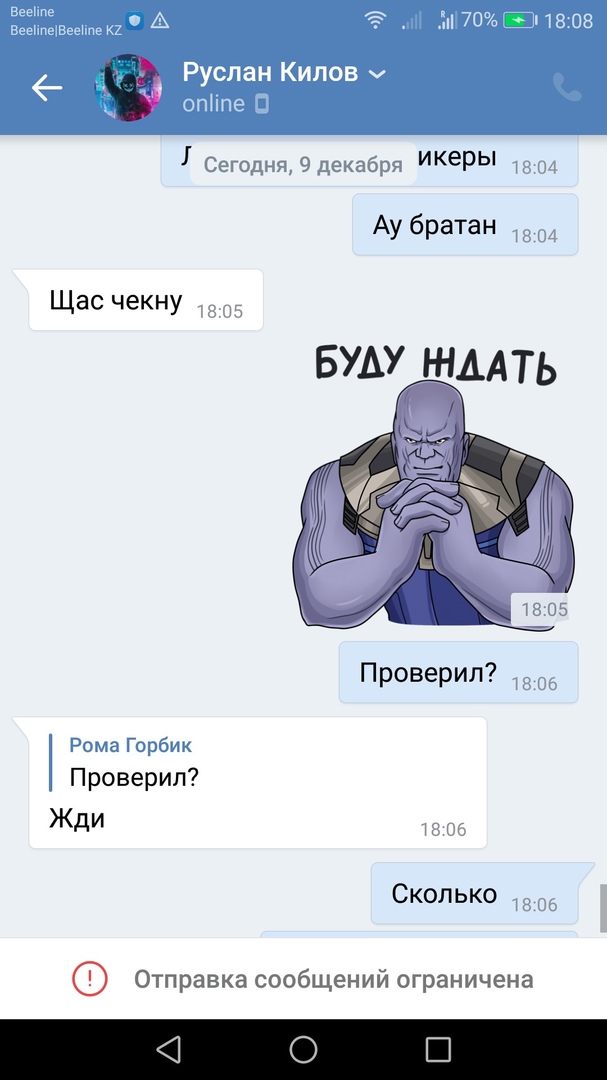Tap the mobile device icon next to online

(x=262, y=104)
